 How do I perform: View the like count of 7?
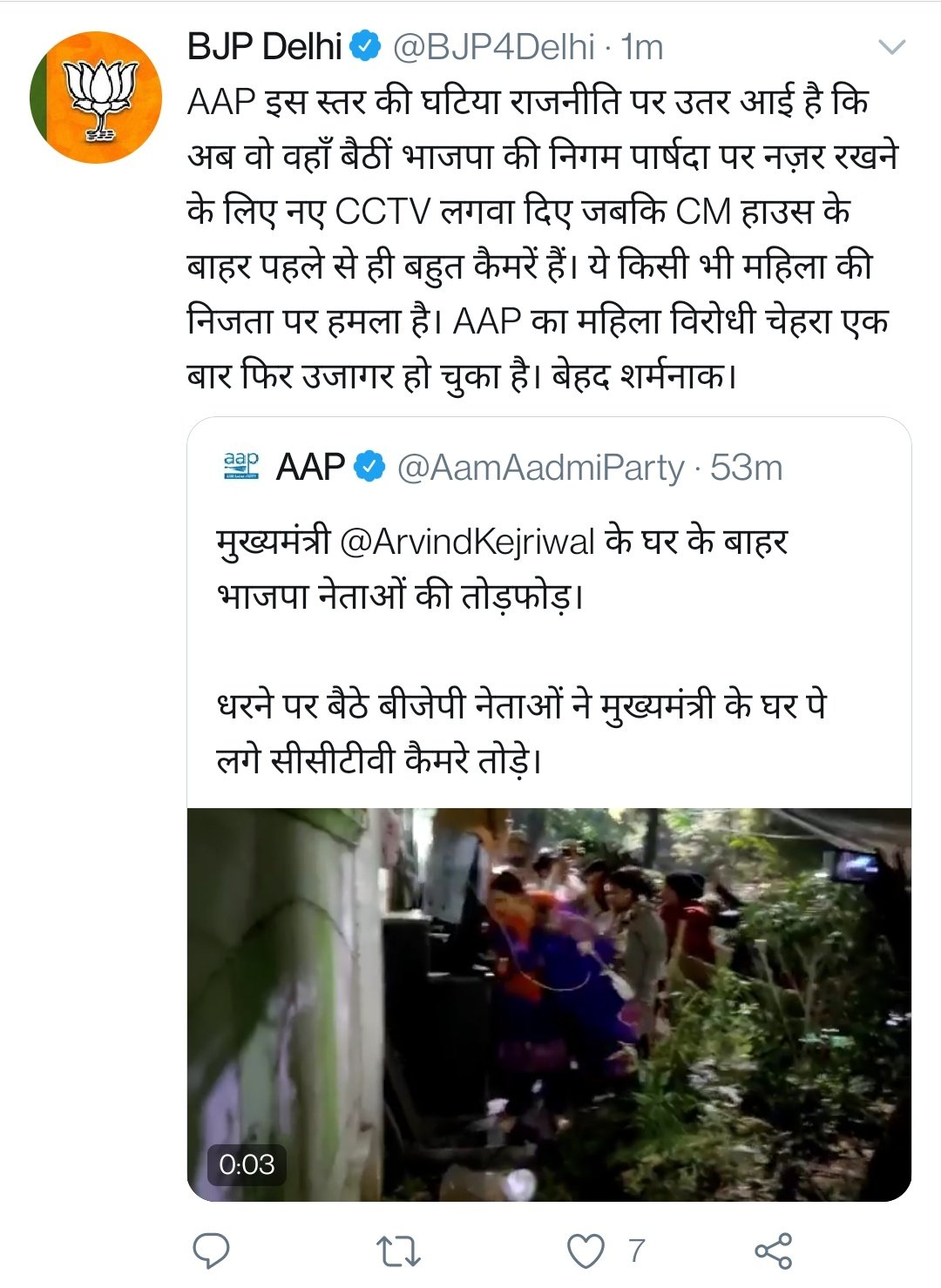coord(637,1251)
